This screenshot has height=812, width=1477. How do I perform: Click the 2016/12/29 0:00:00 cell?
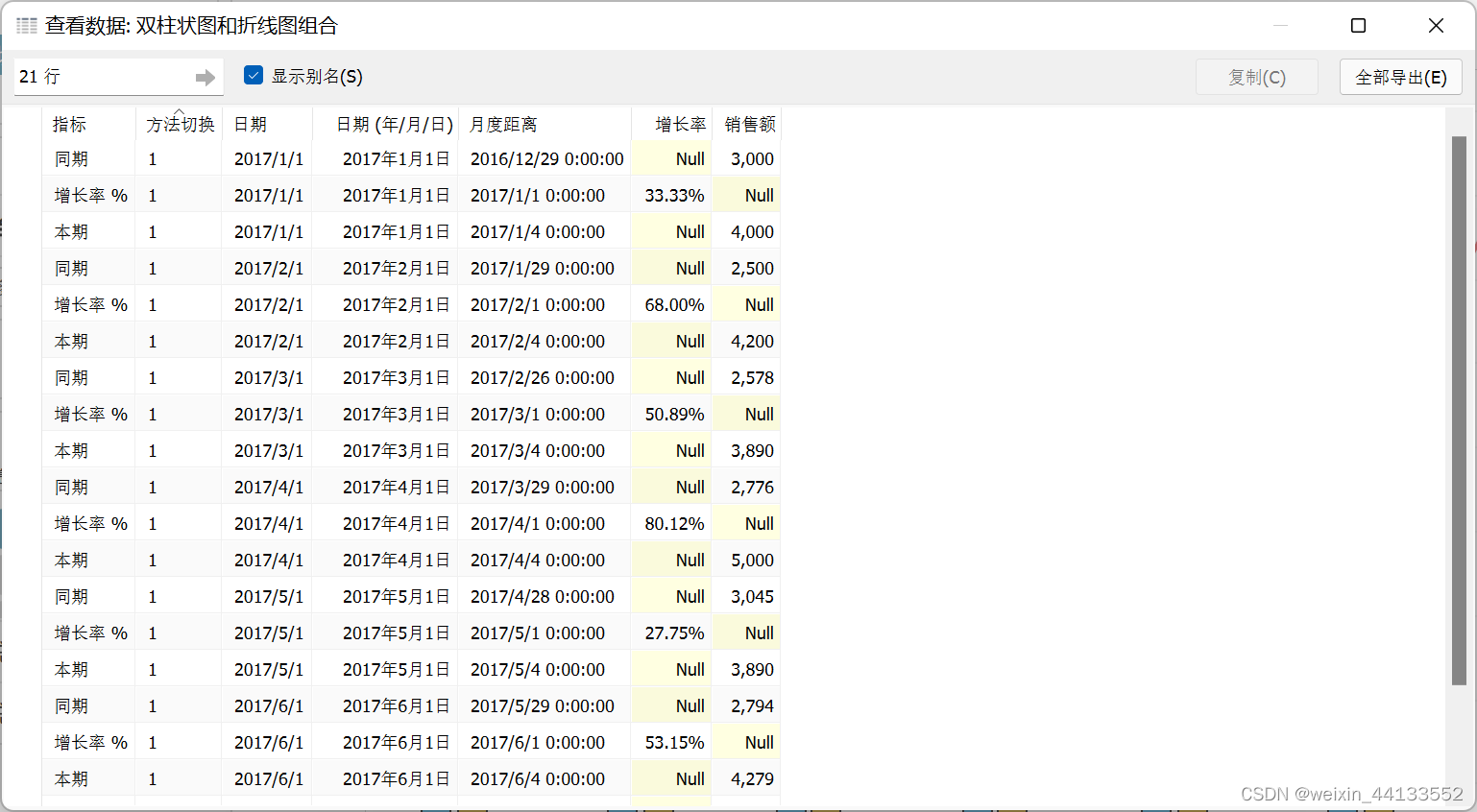[545, 159]
